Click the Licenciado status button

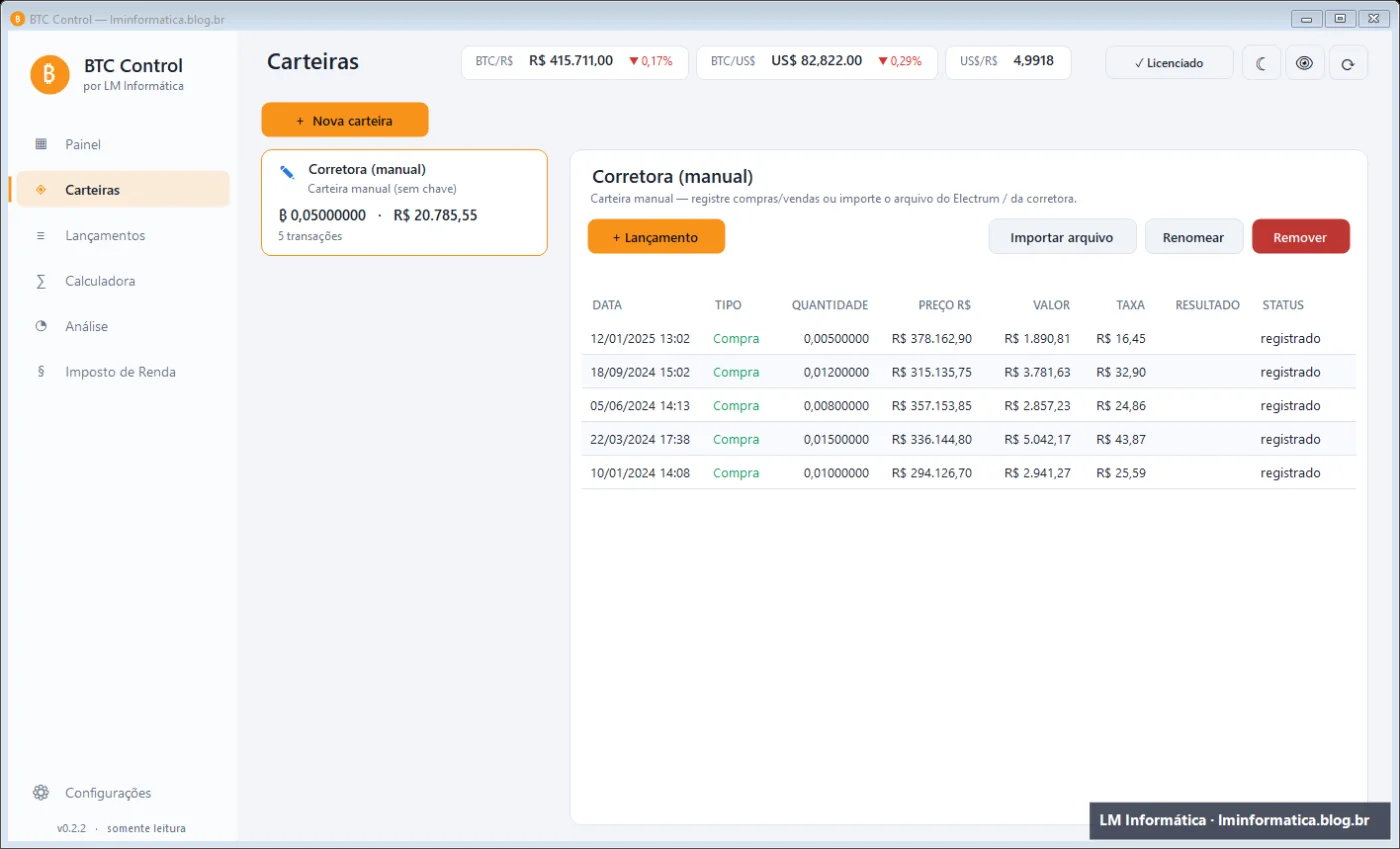point(1169,63)
